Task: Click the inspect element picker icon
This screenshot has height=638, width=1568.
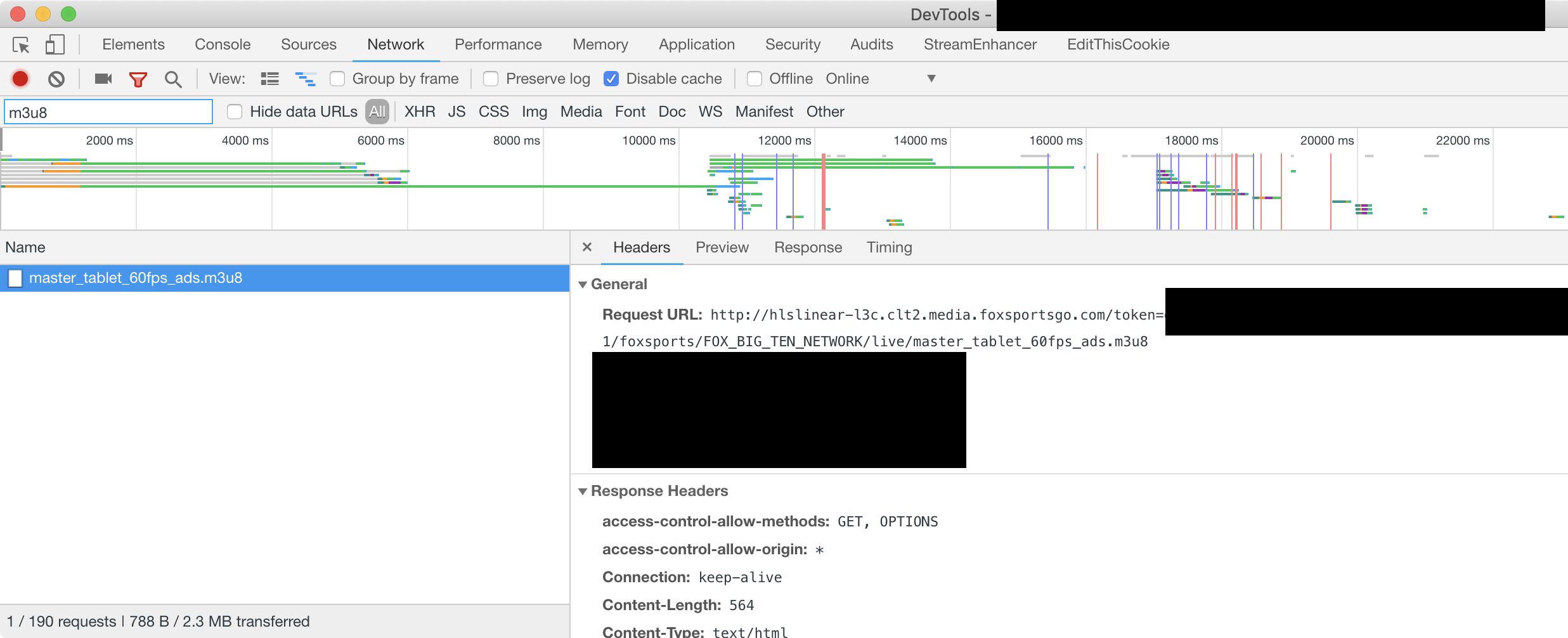Action: 21,45
